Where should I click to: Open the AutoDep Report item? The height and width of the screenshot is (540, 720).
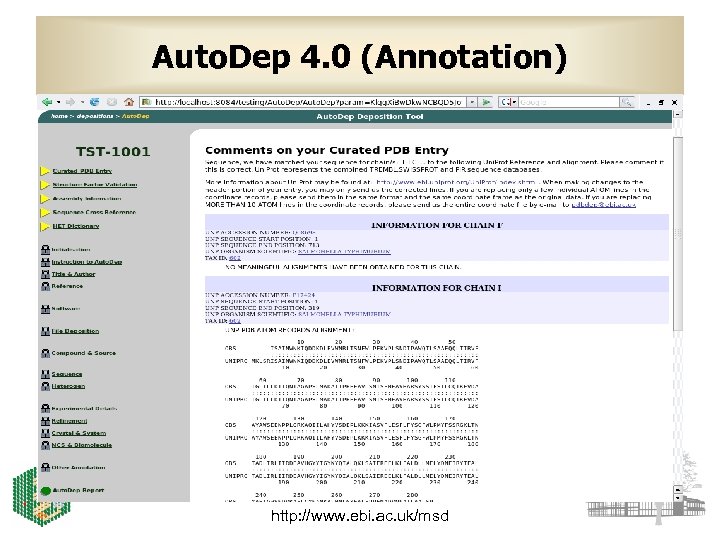(79, 490)
